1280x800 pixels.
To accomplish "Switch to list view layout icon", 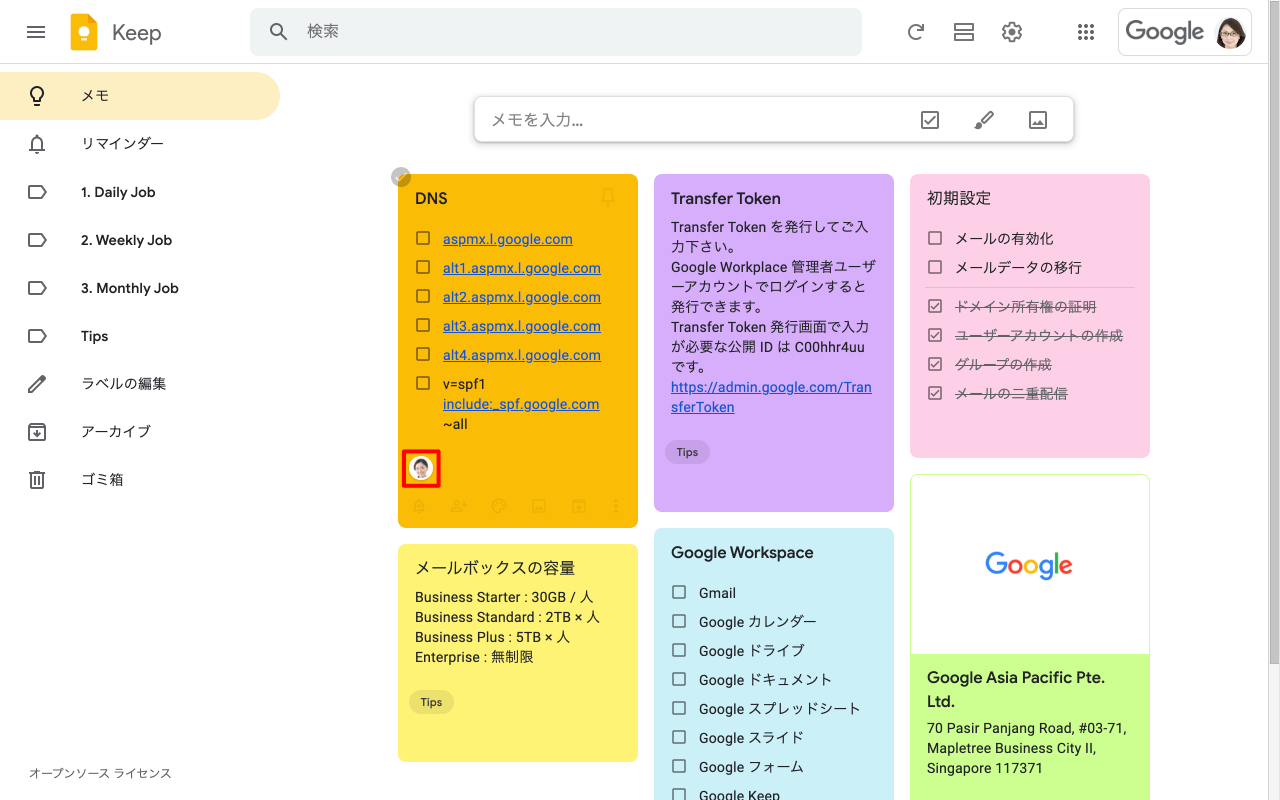I will [x=964, y=32].
